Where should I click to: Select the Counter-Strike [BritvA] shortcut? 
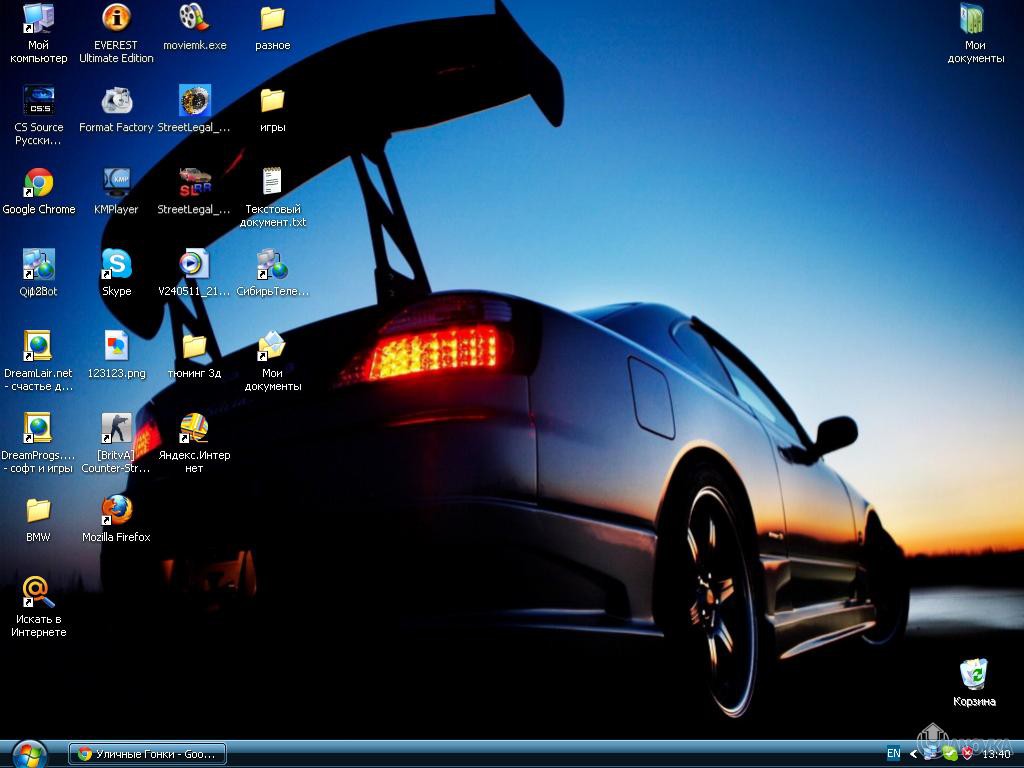(x=117, y=430)
